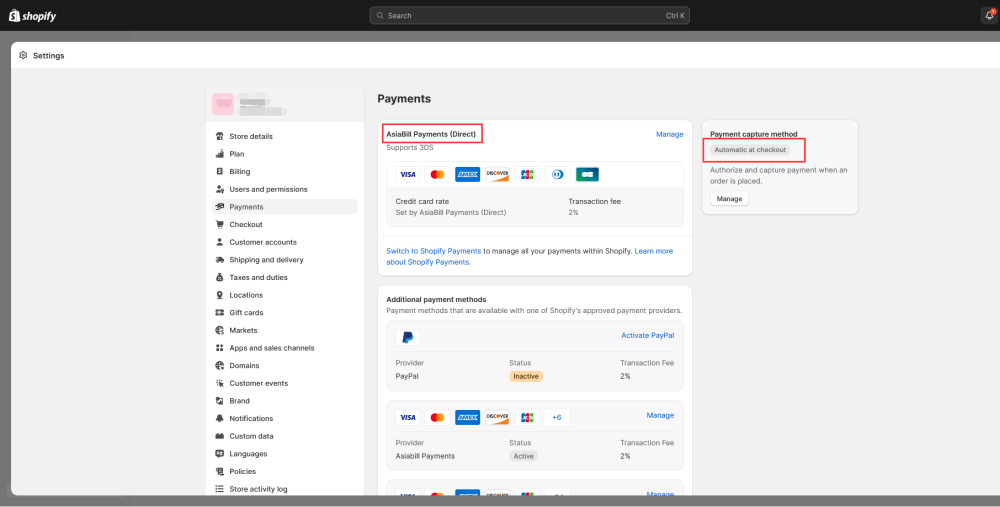The height and width of the screenshot is (507, 1000).
Task: Click the Discover icon in AsiaBill Direct card
Action: coord(497,174)
